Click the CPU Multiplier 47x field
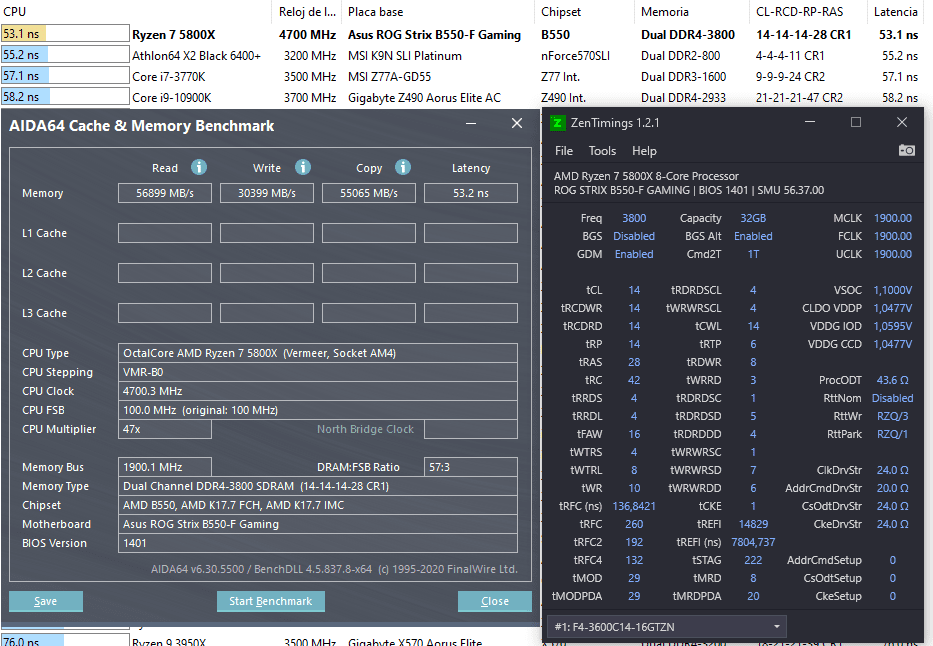Image resolution: width=933 pixels, height=646 pixels. tap(165, 429)
